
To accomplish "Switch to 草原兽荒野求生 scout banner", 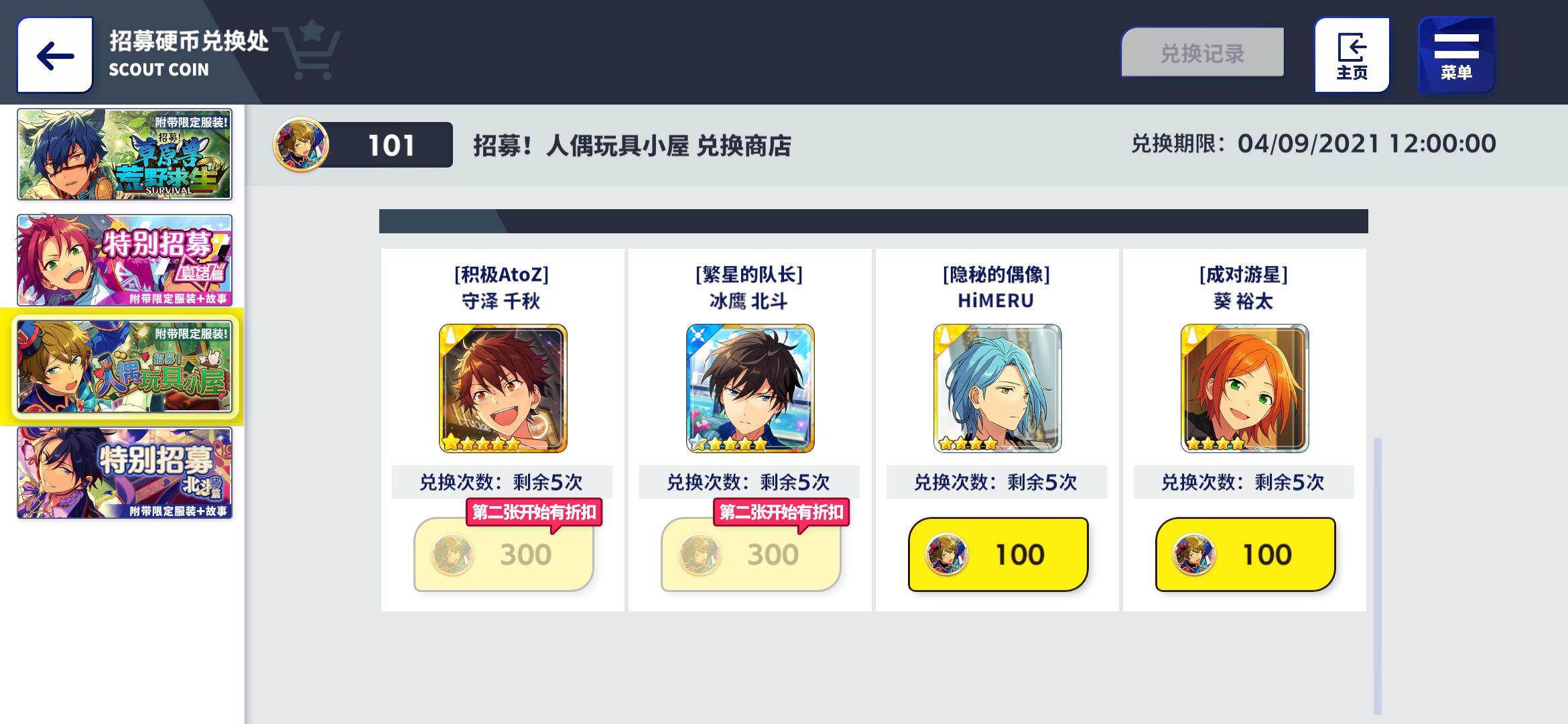I will [125, 154].
